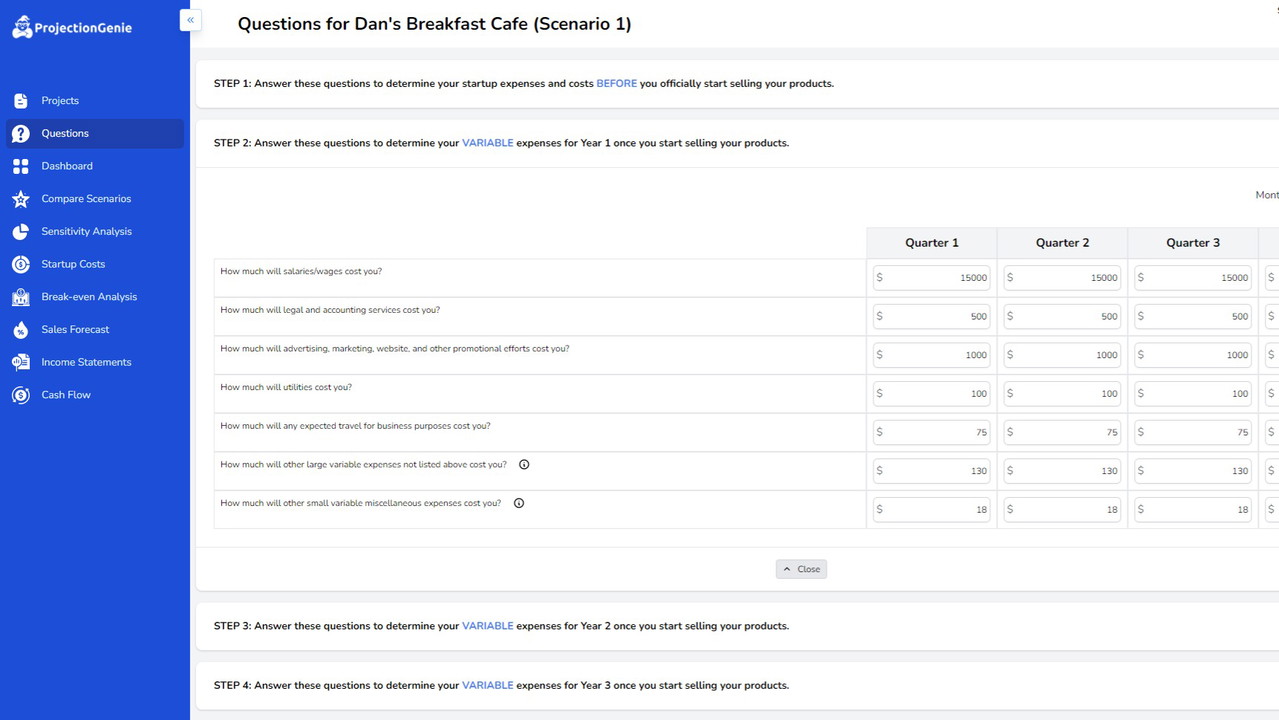Select the Dashboard grid icon

(x=21, y=166)
